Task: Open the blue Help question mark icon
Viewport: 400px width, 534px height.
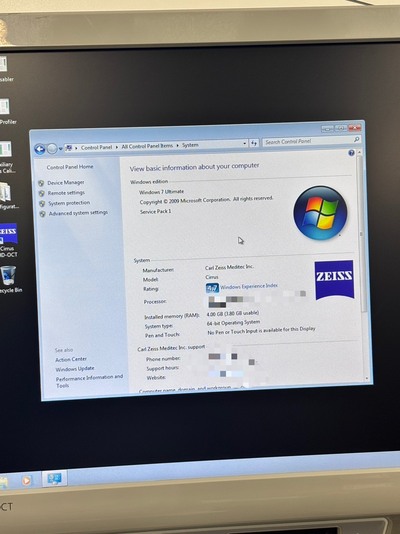Action: click(x=351, y=153)
